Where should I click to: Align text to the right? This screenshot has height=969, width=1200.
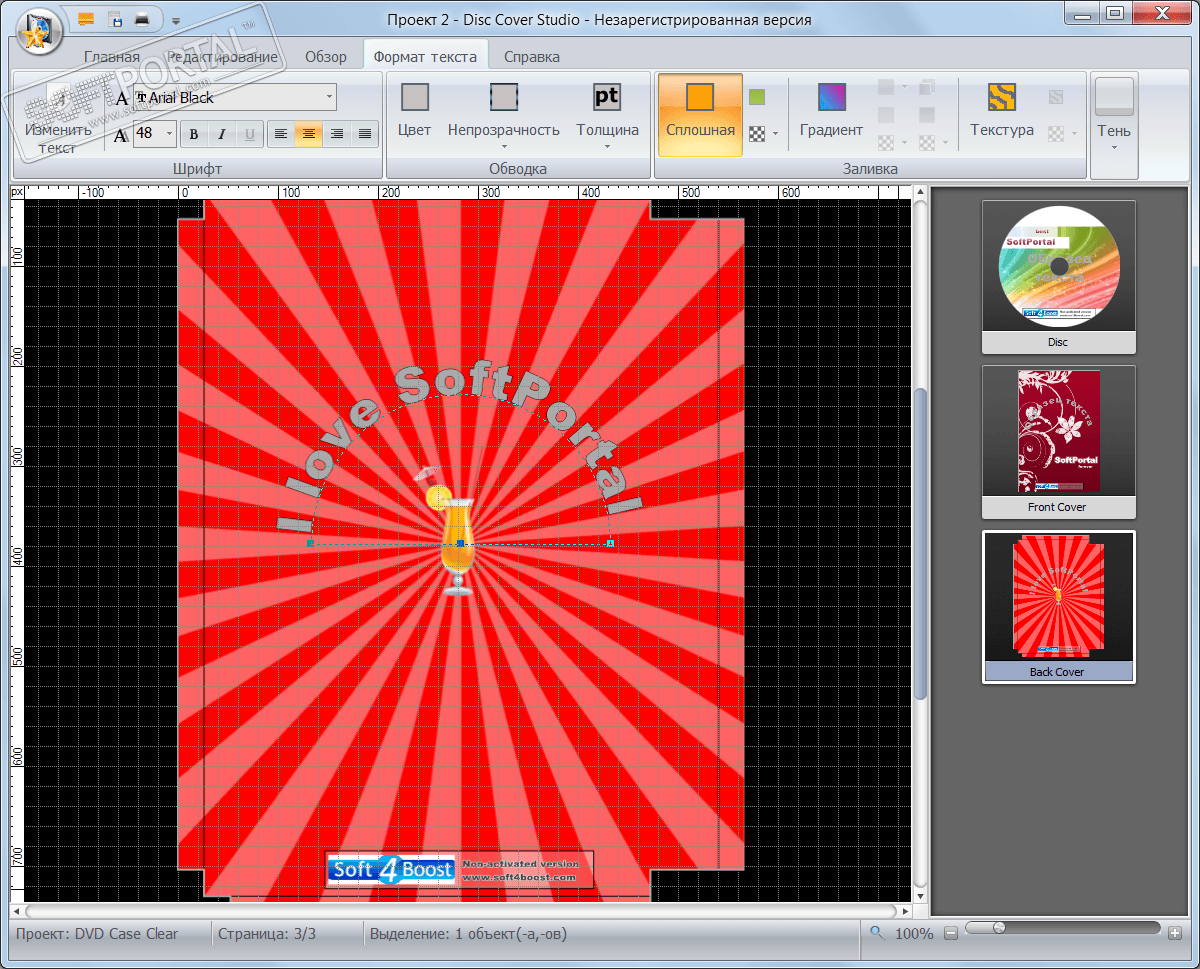click(337, 134)
